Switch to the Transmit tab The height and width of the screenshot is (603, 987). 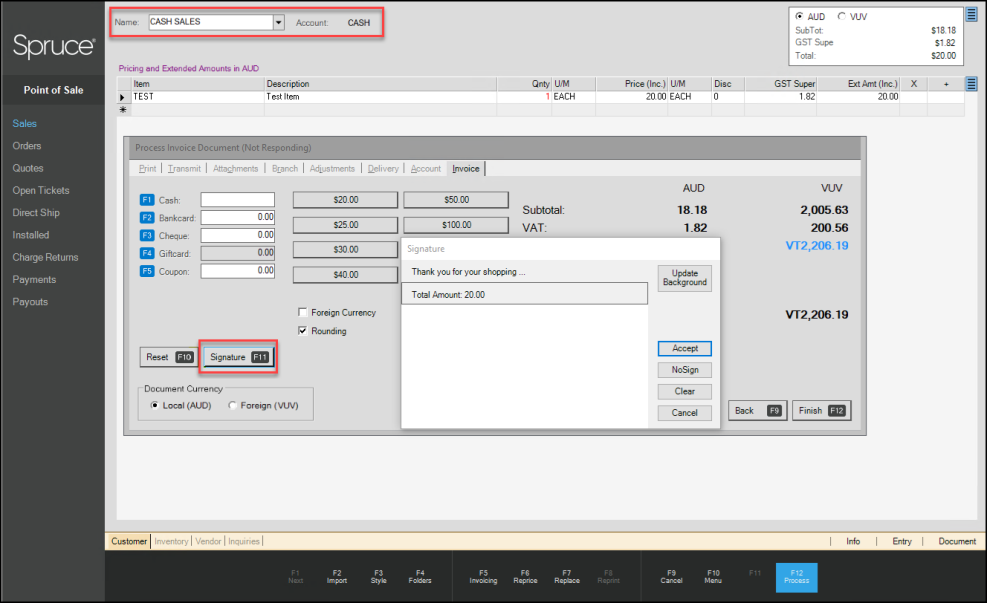coord(184,169)
